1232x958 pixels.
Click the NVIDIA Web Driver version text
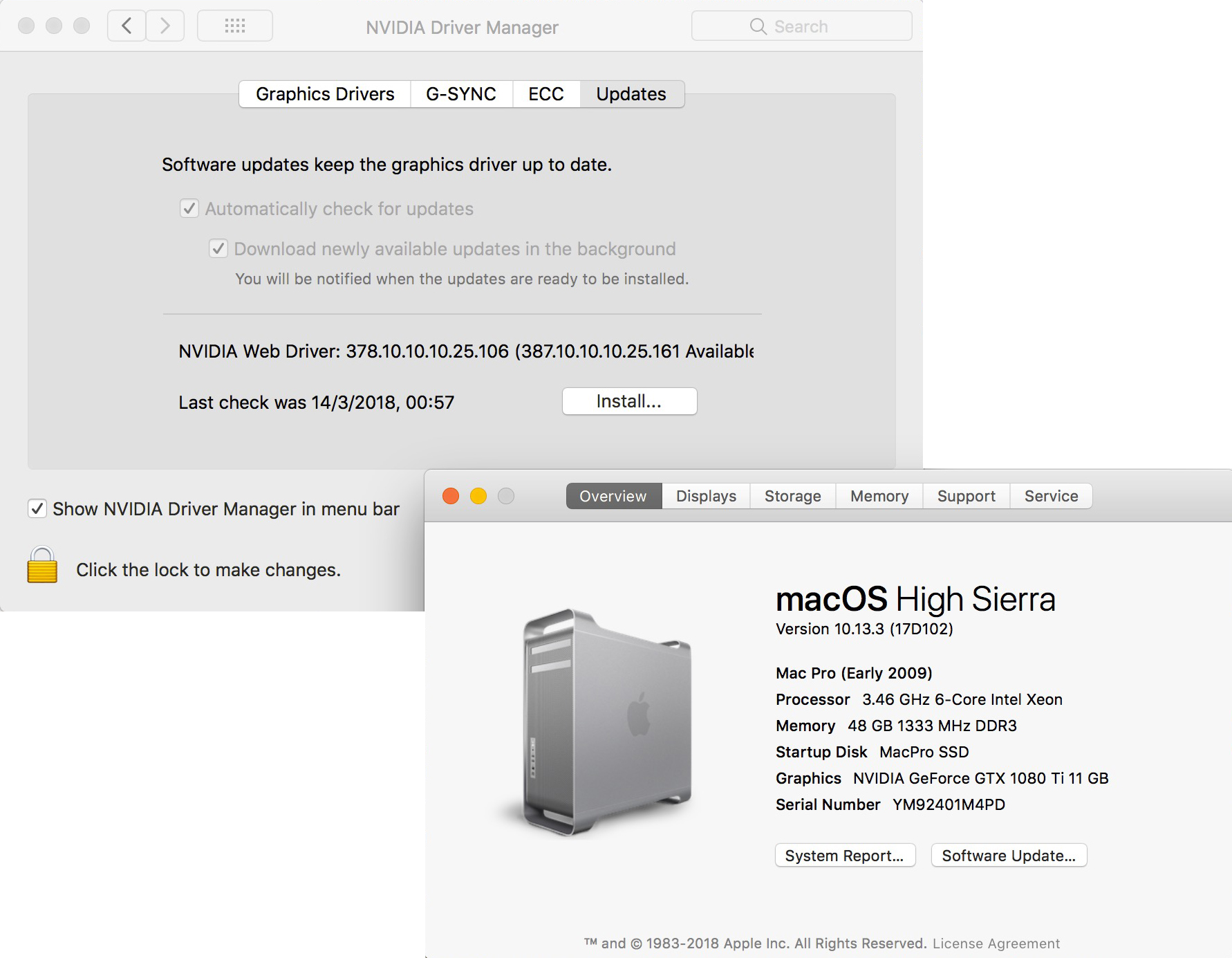[x=466, y=351]
